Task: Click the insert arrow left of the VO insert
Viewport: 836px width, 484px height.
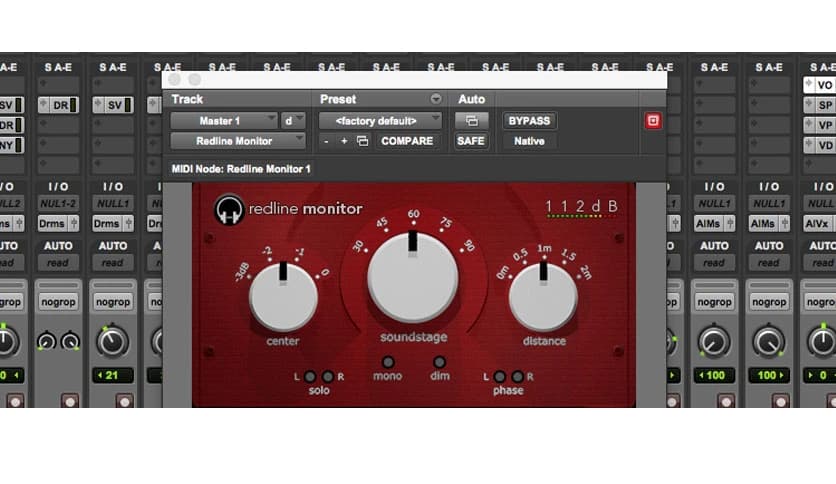Action: (809, 84)
